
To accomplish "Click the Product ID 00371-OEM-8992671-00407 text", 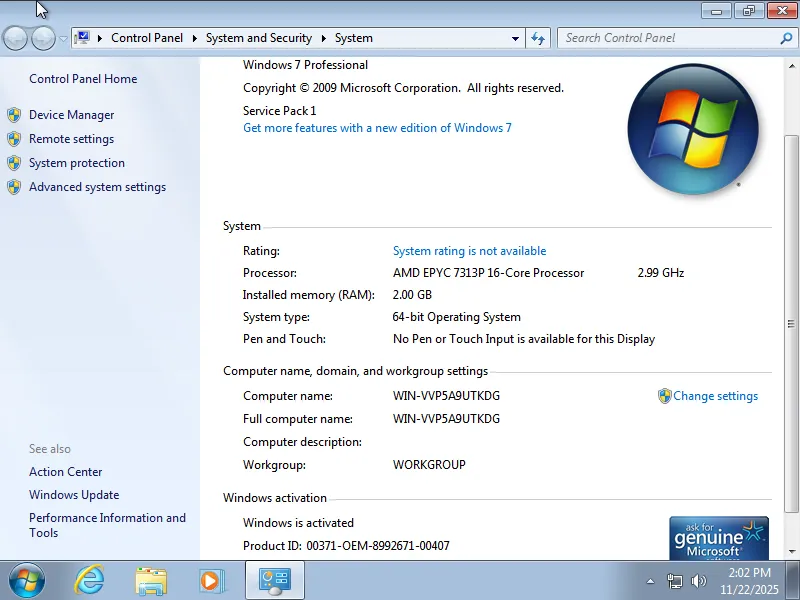I will click(x=346, y=546).
